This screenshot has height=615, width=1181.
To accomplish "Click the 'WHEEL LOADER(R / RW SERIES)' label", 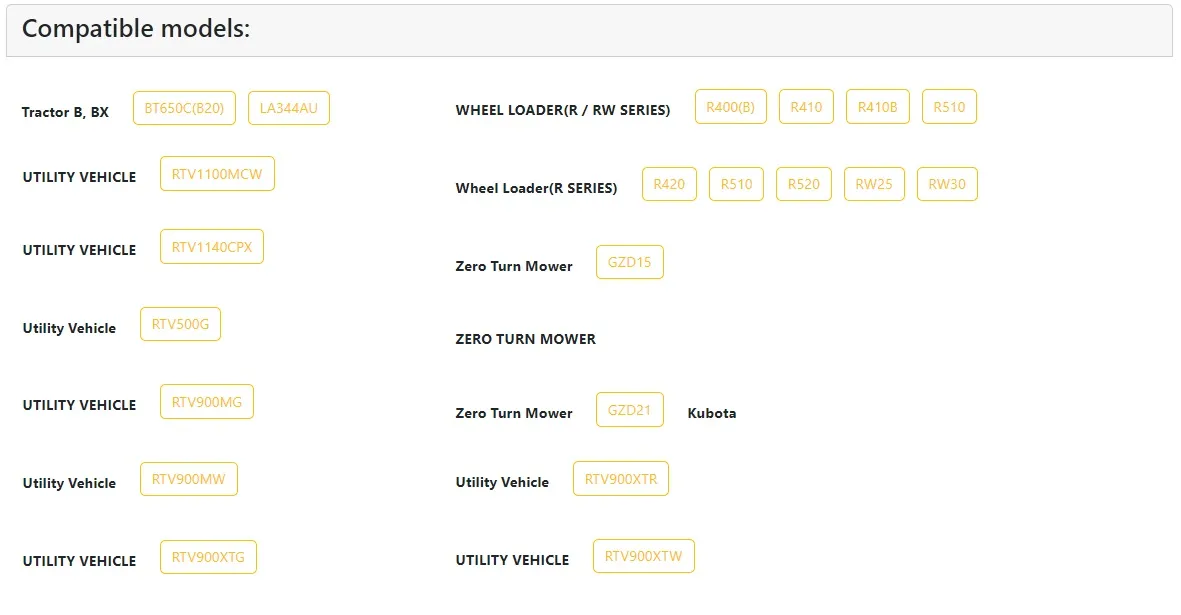I will 563,110.
